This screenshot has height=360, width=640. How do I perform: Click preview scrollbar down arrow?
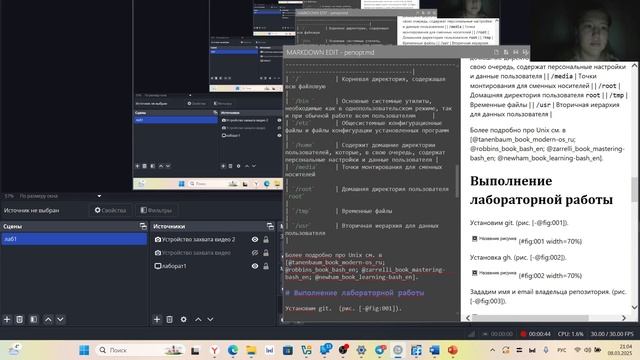click(634, 307)
